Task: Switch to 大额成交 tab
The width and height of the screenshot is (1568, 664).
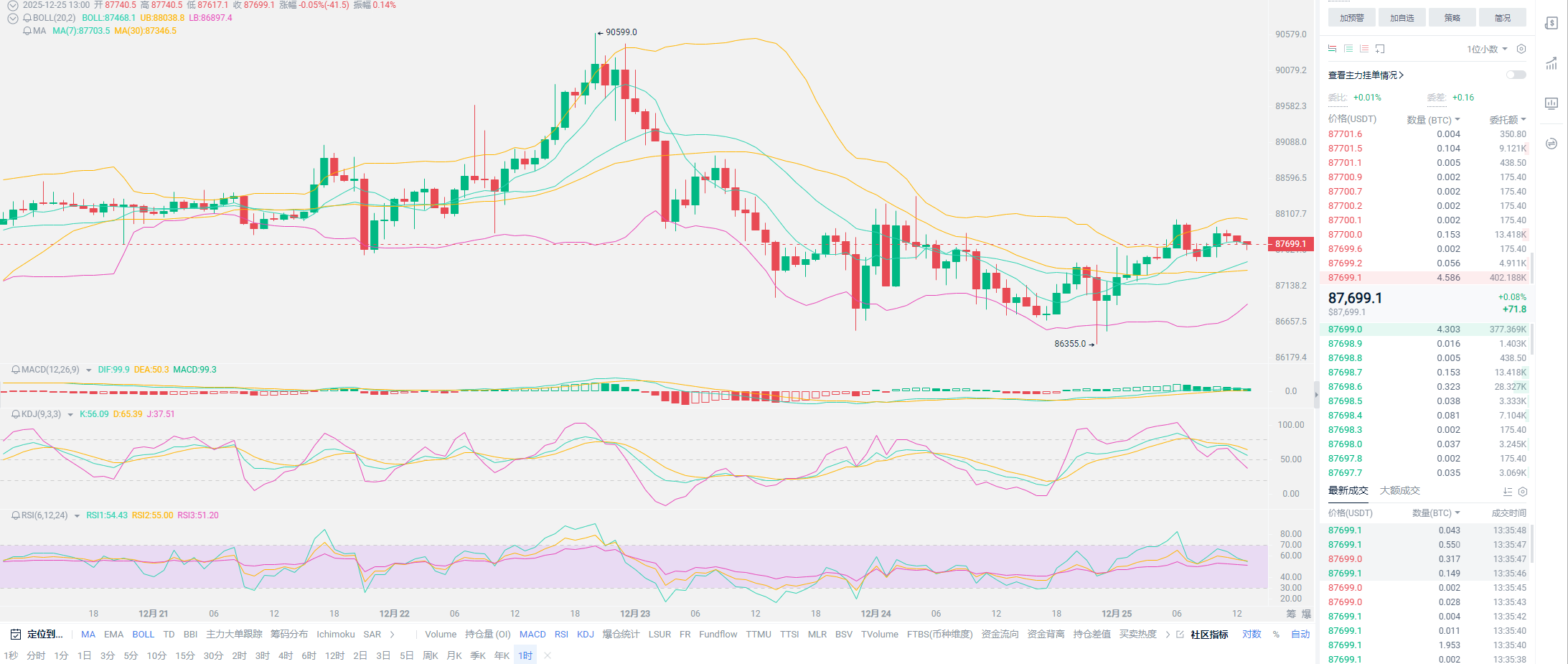Action: [x=1399, y=490]
